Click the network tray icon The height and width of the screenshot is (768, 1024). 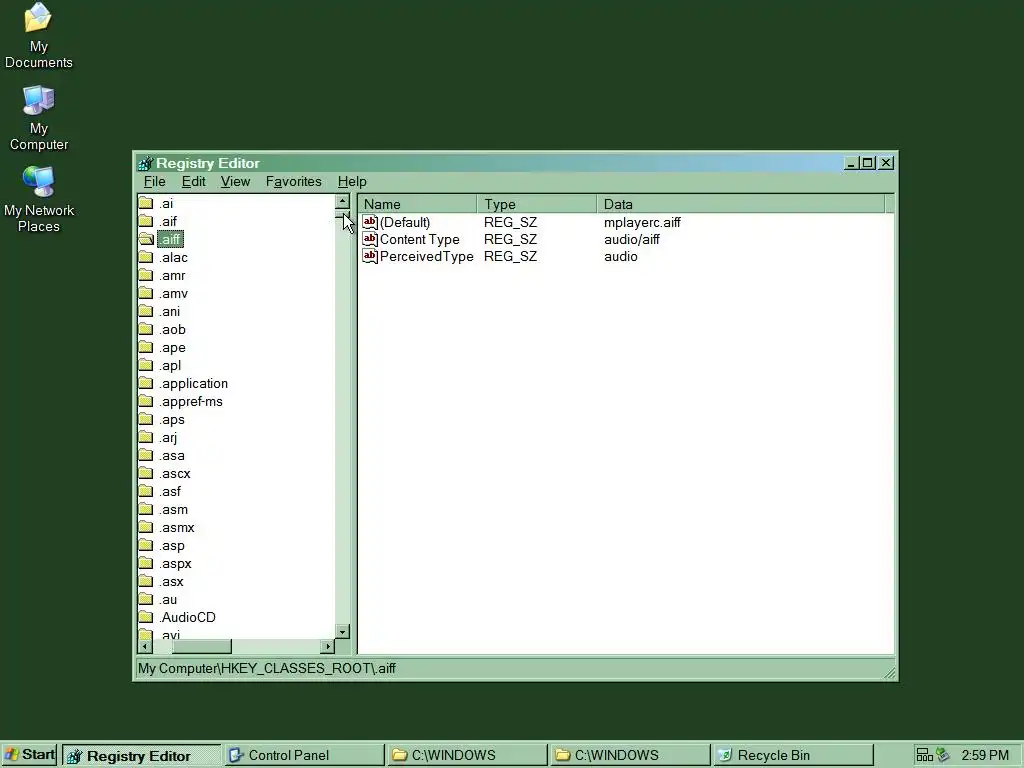(924, 755)
